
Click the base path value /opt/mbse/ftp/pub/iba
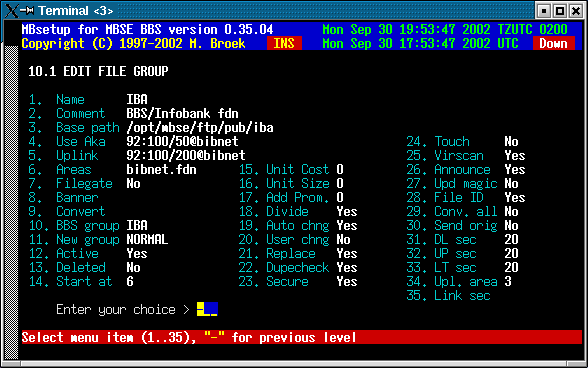200,128
